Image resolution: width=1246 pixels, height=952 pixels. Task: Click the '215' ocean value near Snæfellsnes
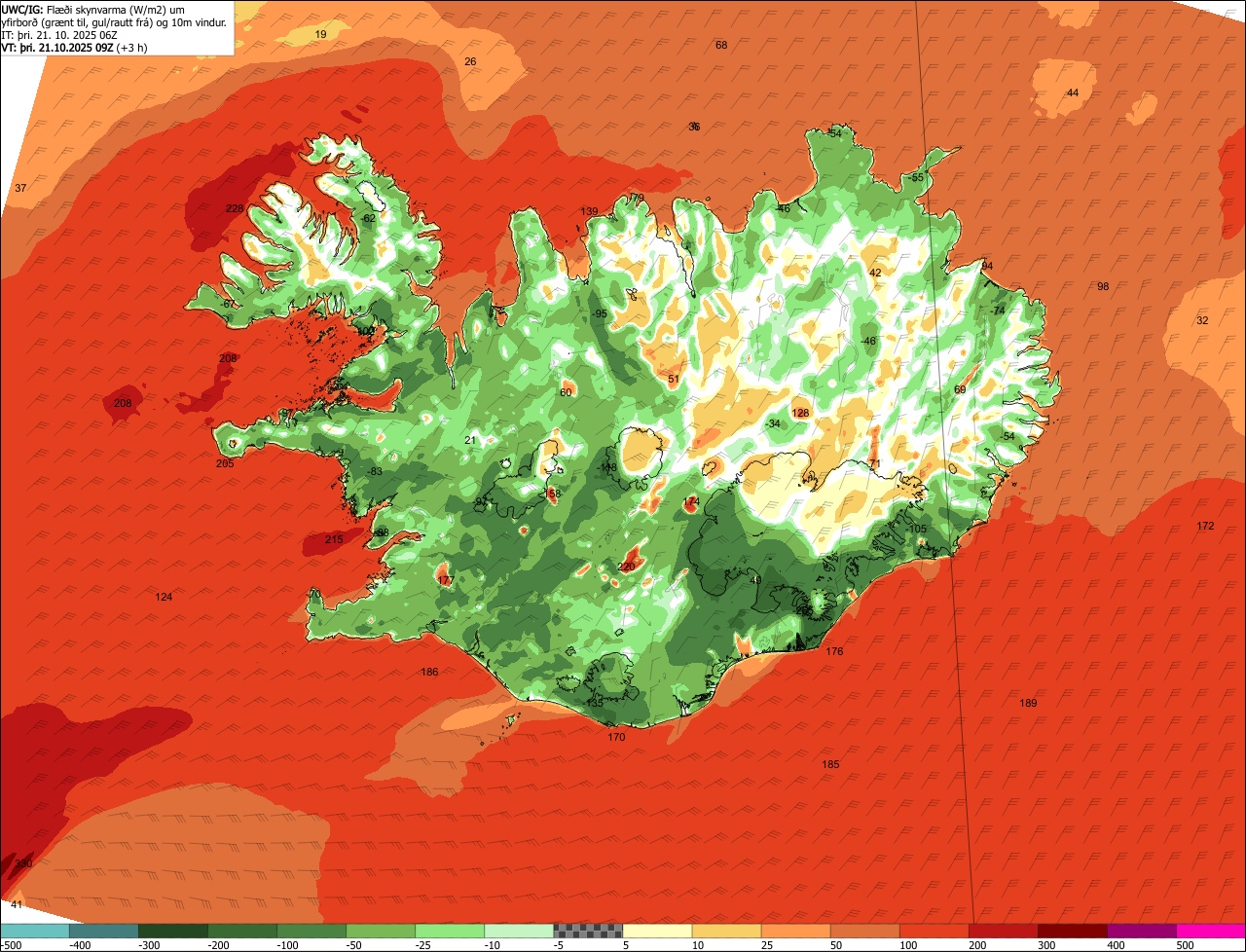tap(334, 540)
